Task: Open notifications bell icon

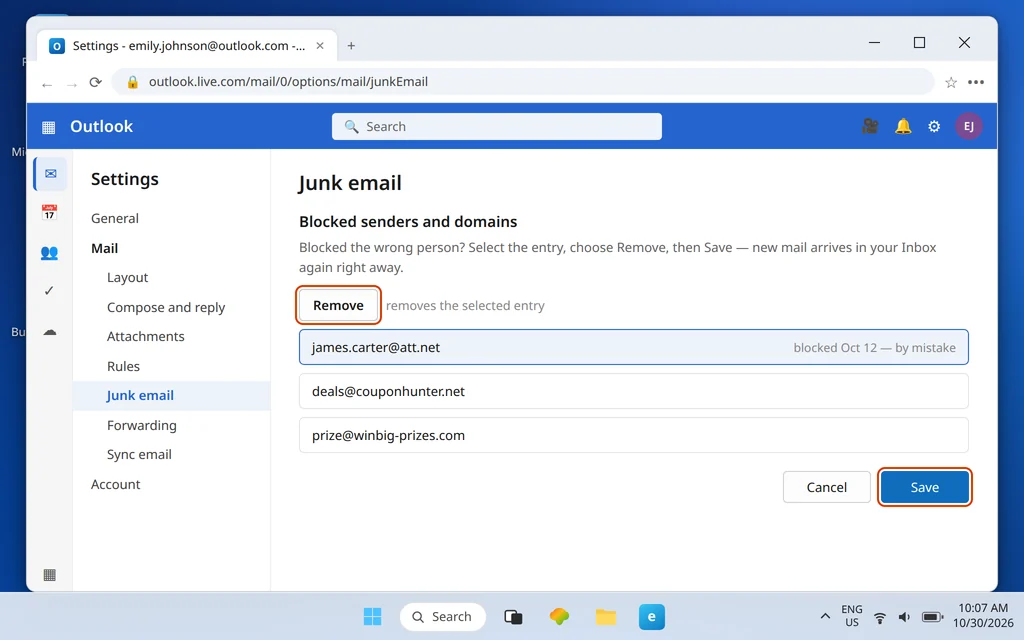Action: point(903,126)
